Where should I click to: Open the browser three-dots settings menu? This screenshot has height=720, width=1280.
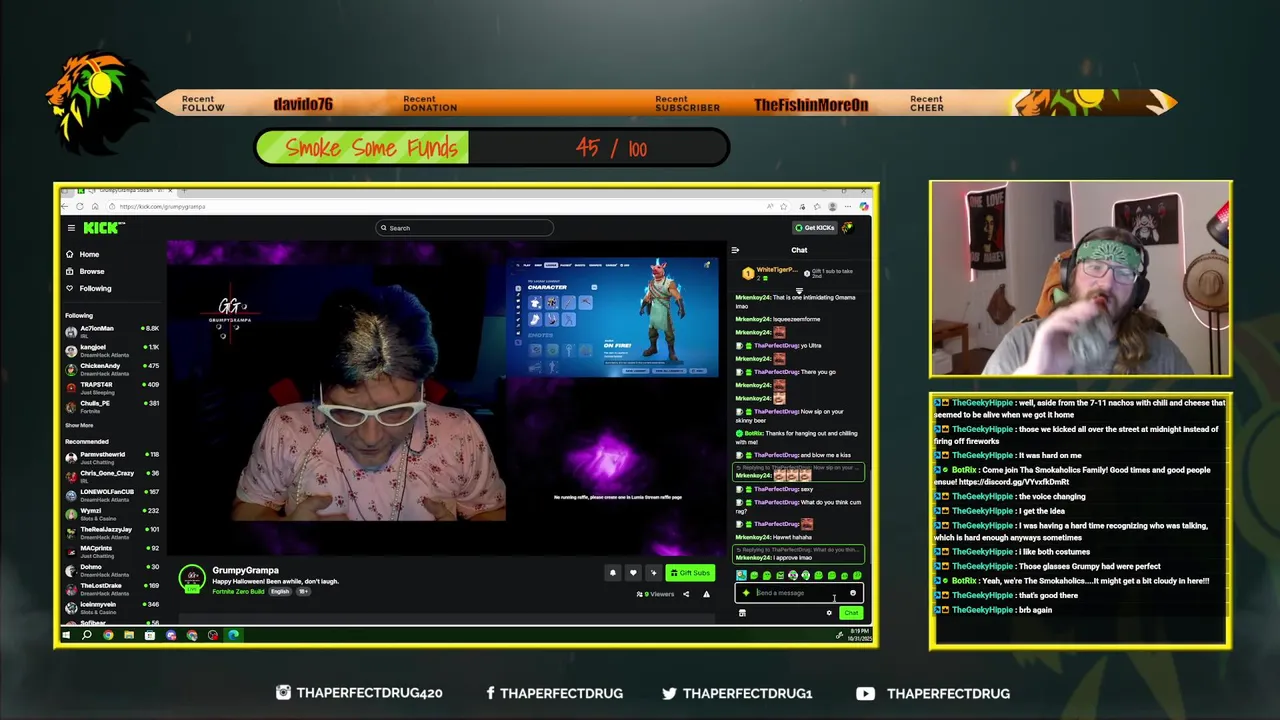coord(848,206)
